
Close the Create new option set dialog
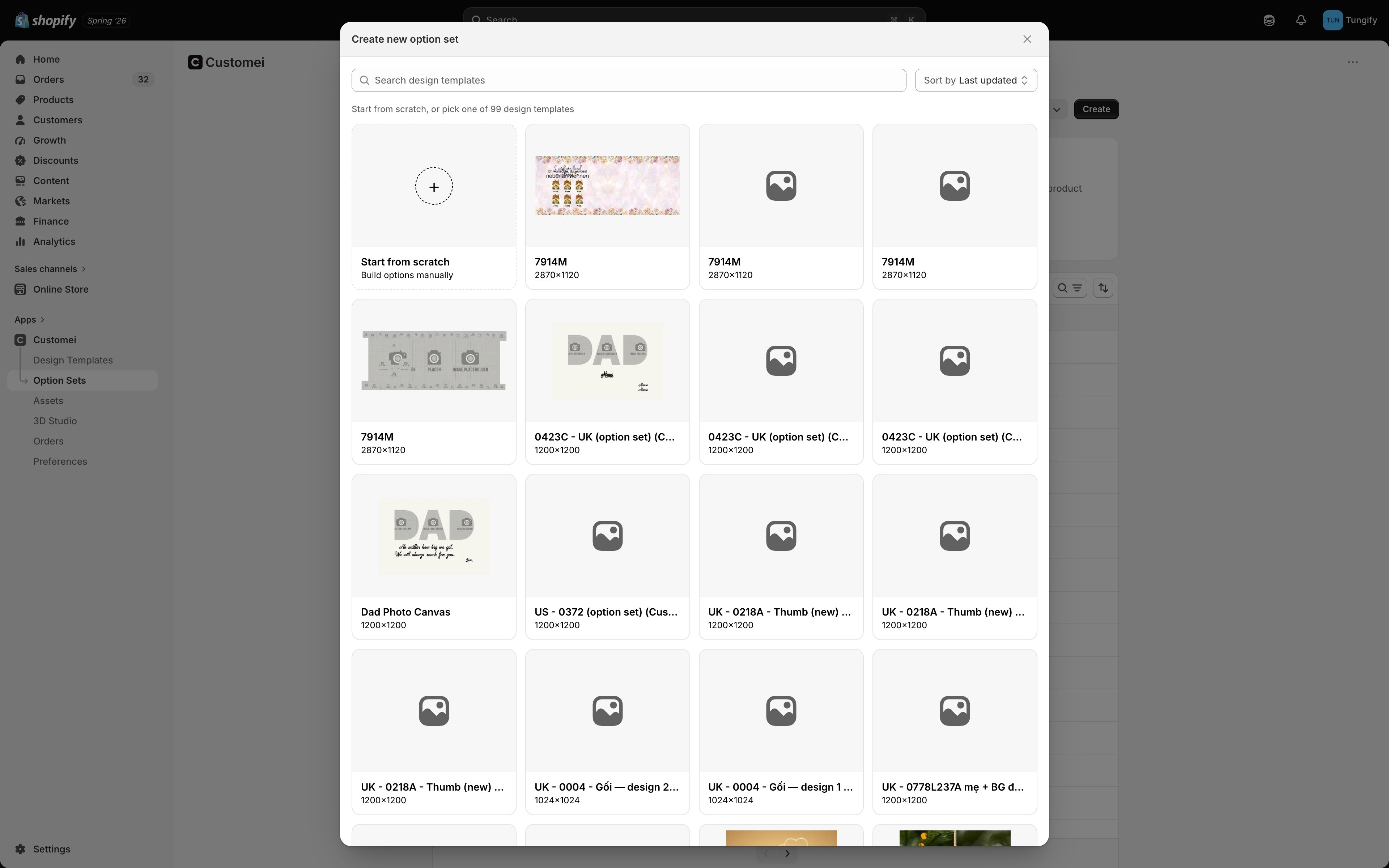pyautogui.click(x=1027, y=39)
